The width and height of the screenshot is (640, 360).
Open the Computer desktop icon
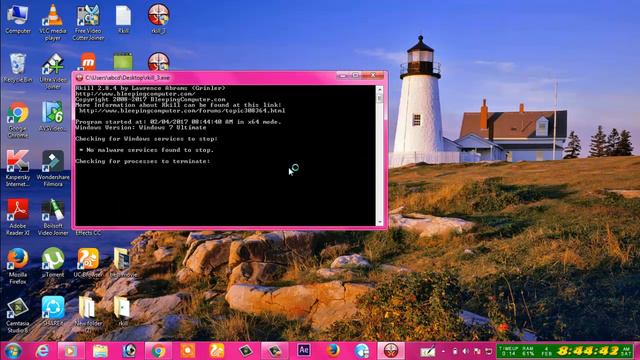18,20
